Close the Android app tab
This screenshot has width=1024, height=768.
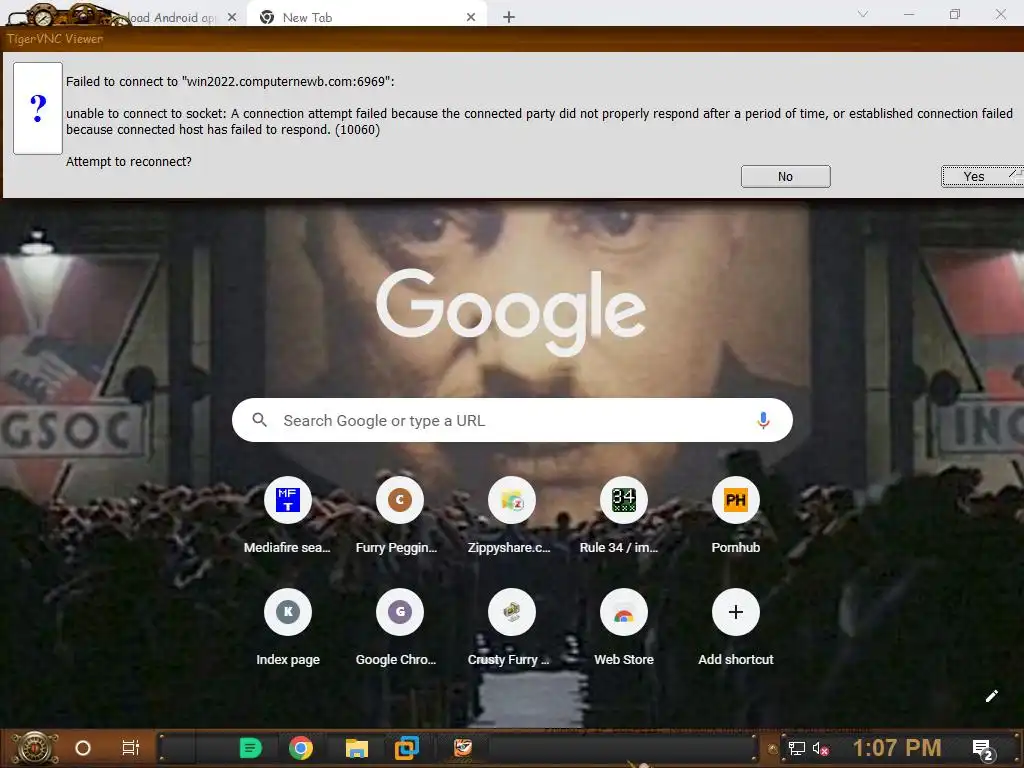click(x=232, y=18)
